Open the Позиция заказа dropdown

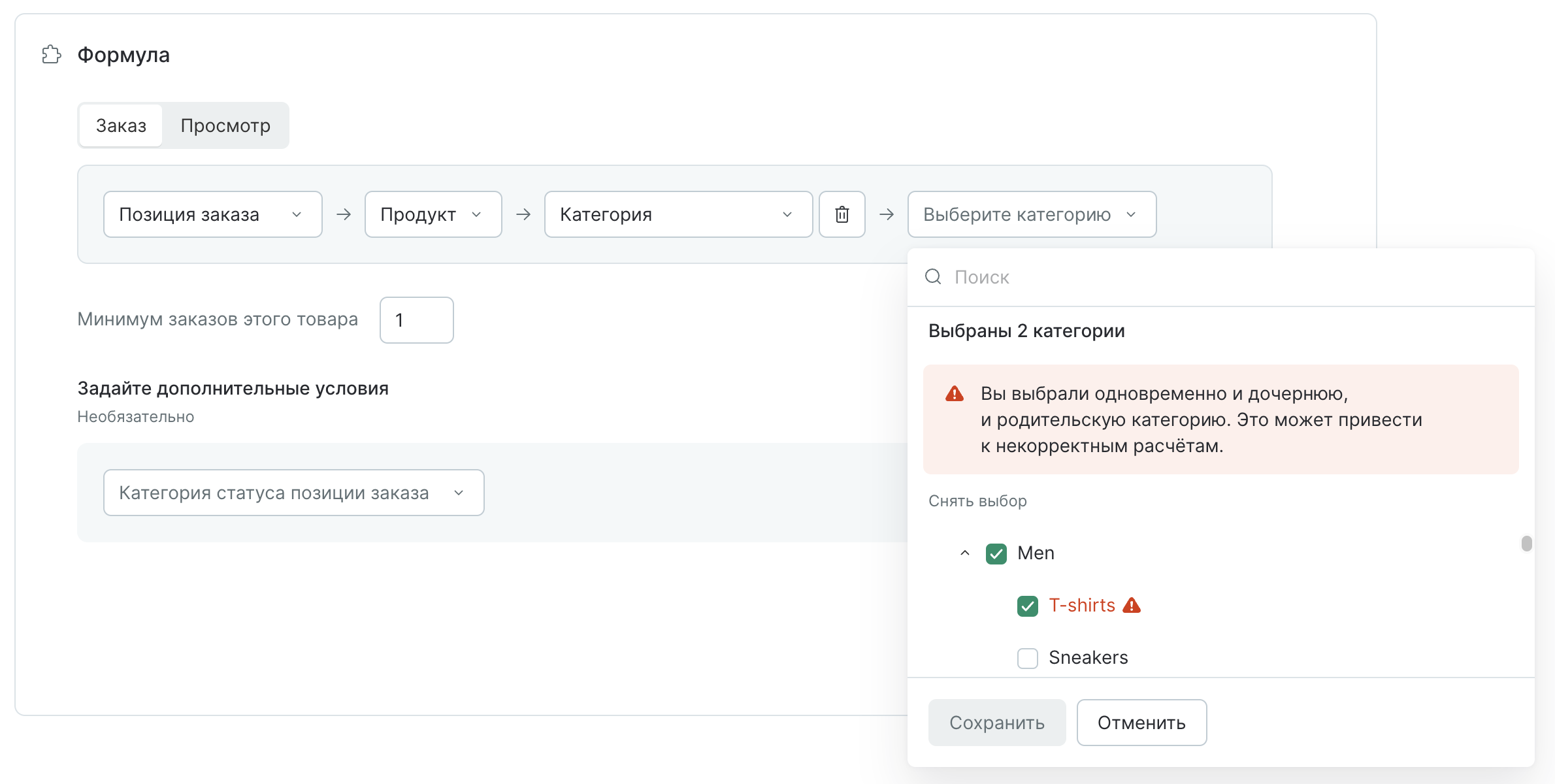point(213,214)
